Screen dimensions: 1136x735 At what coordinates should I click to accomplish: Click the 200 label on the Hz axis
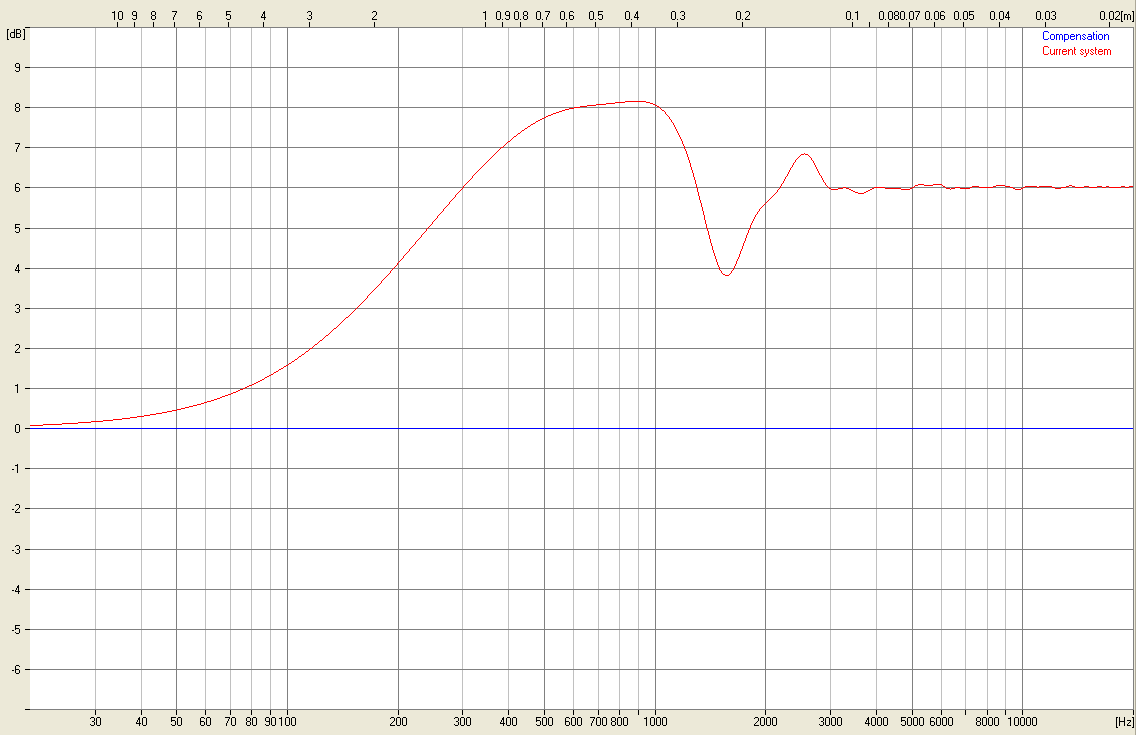point(398,722)
